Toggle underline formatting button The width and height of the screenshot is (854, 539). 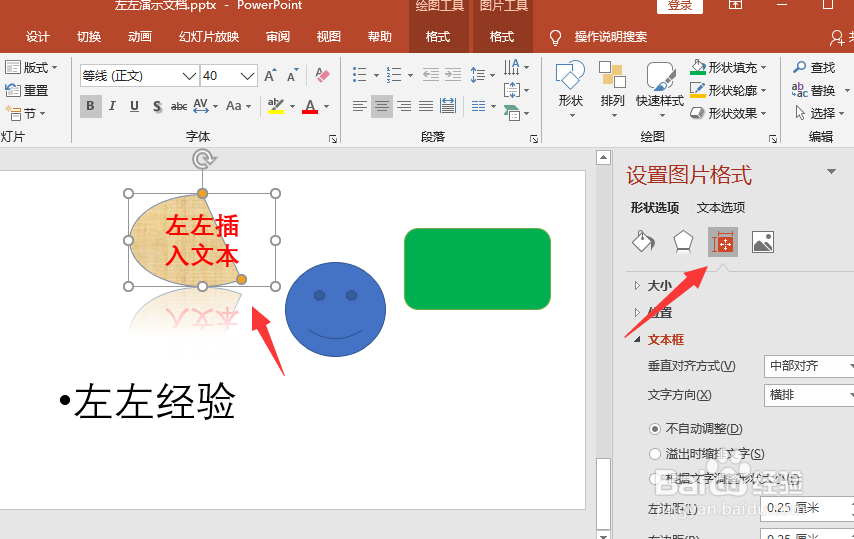coord(135,106)
